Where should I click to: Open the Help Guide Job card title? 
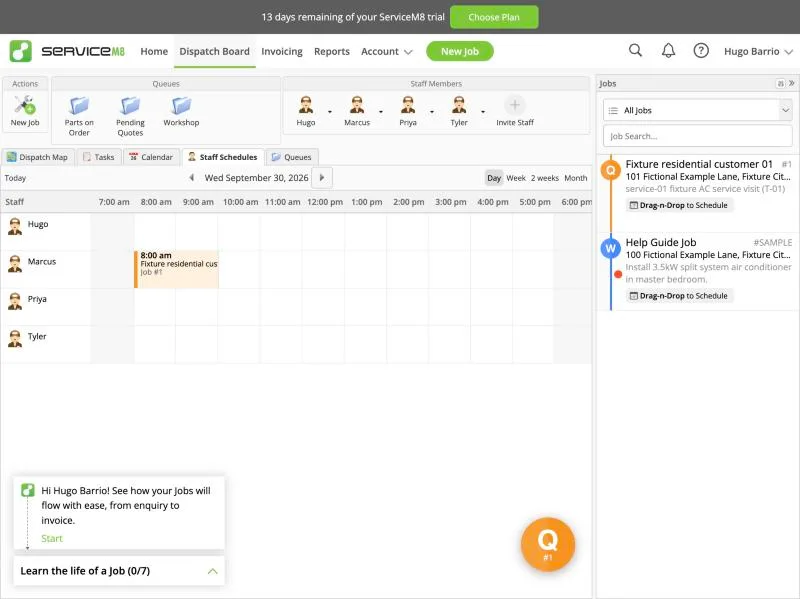coord(661,242)
